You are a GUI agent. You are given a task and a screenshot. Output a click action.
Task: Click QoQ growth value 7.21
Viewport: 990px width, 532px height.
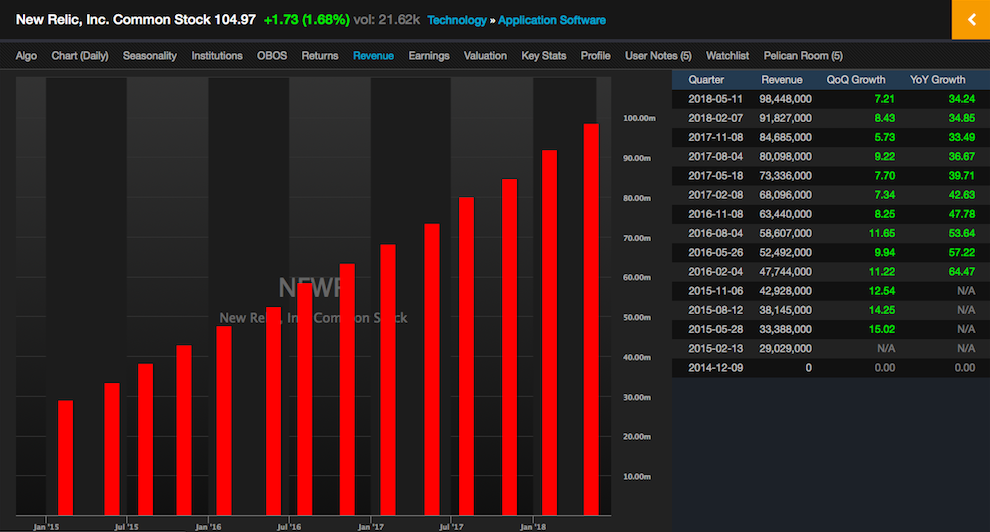pos(885,99)
